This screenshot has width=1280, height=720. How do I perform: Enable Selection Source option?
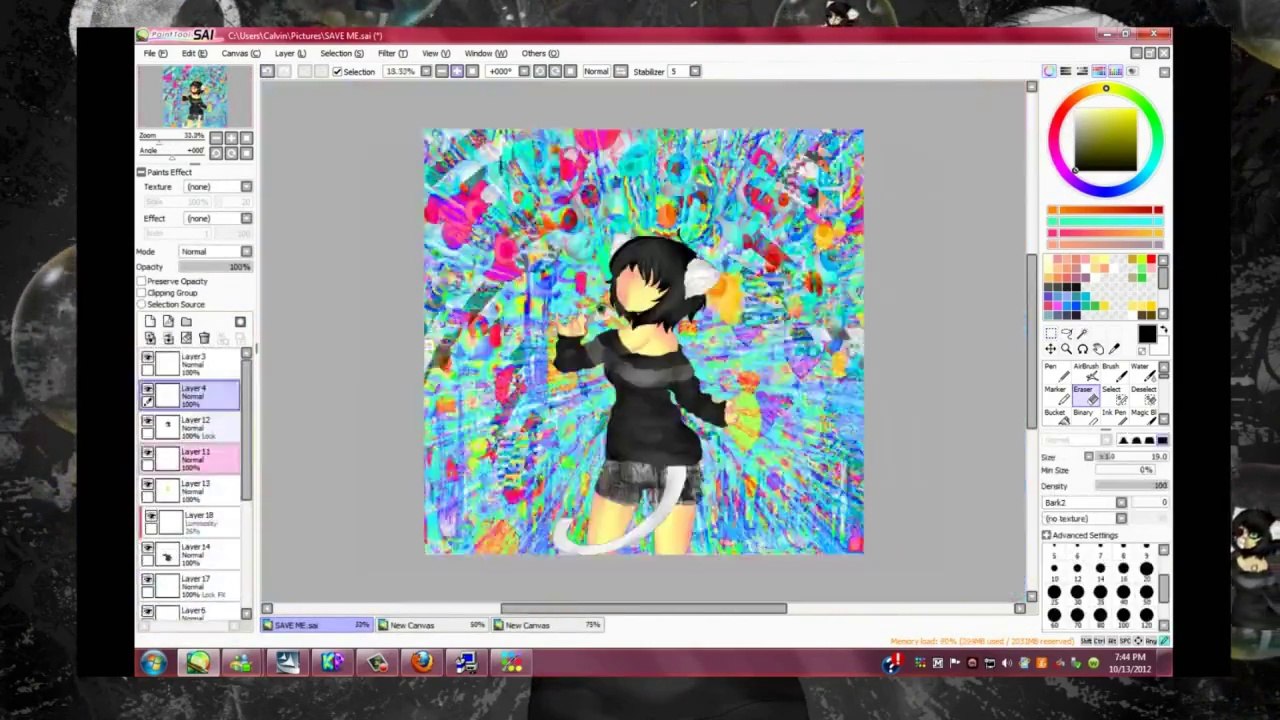click(x=142, y=304)
